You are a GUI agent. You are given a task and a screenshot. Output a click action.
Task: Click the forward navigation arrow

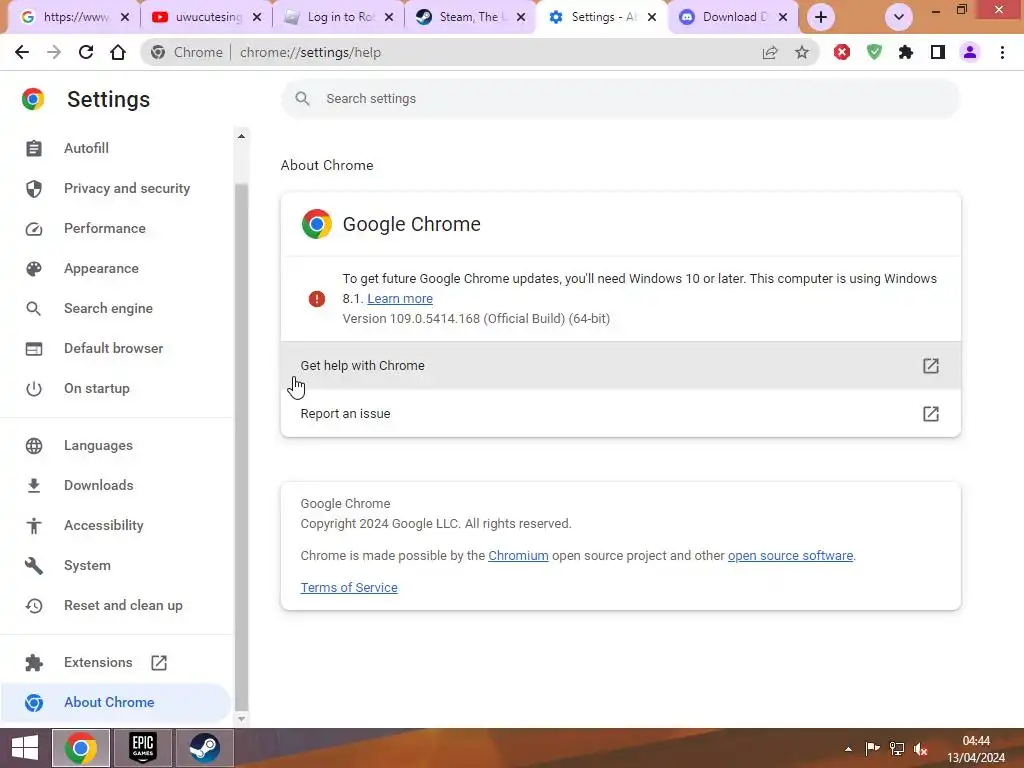pos(54,52)
